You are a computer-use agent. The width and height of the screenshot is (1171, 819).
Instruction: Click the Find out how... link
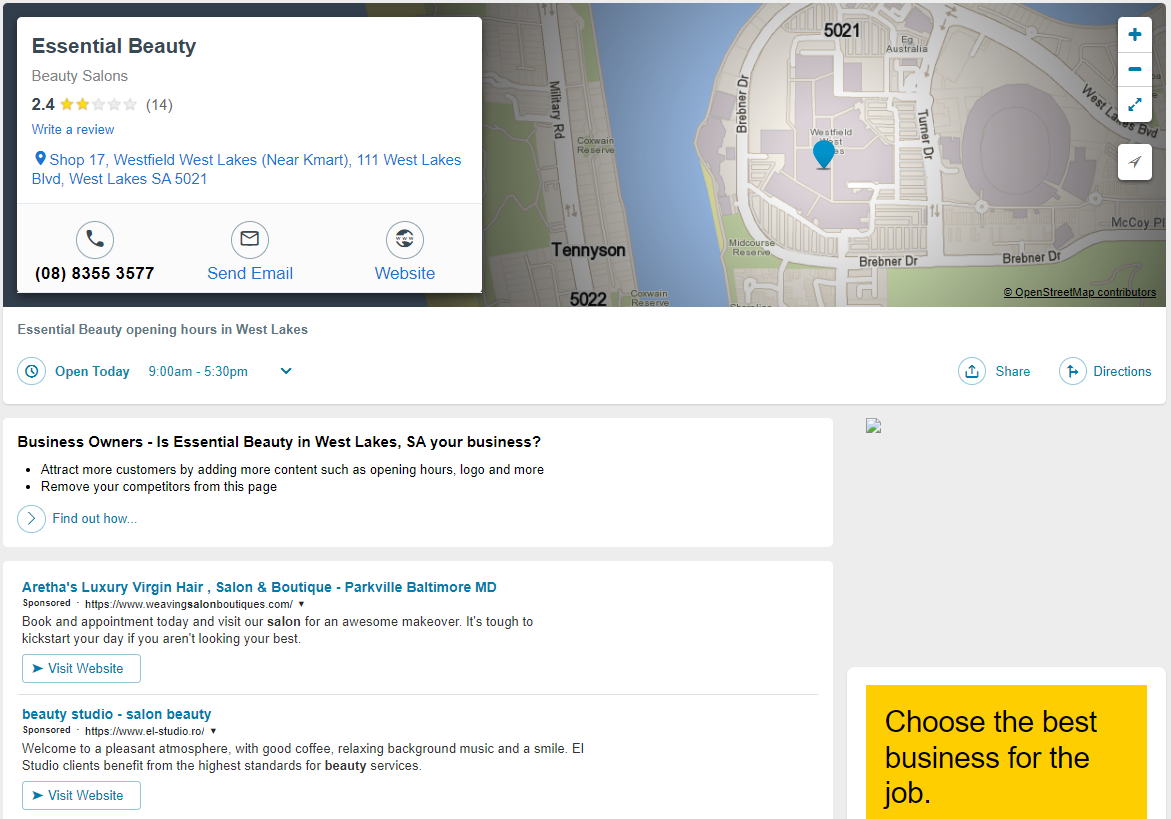[x=95, y=518]
